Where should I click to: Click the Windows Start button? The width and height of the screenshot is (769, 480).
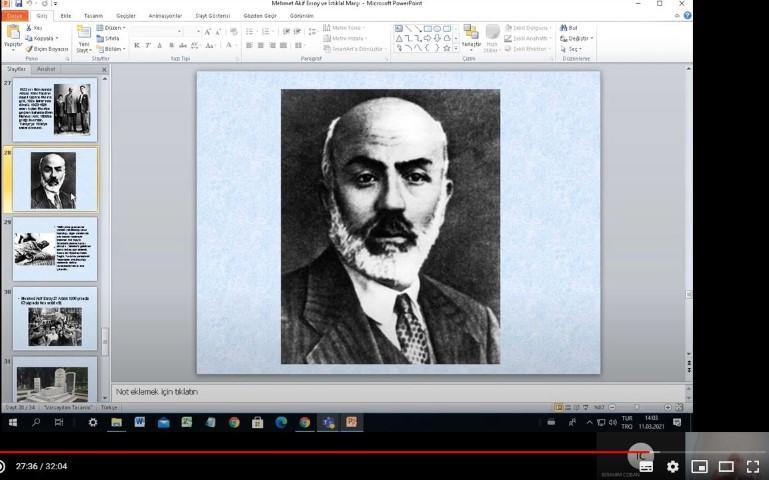(13, 422)
